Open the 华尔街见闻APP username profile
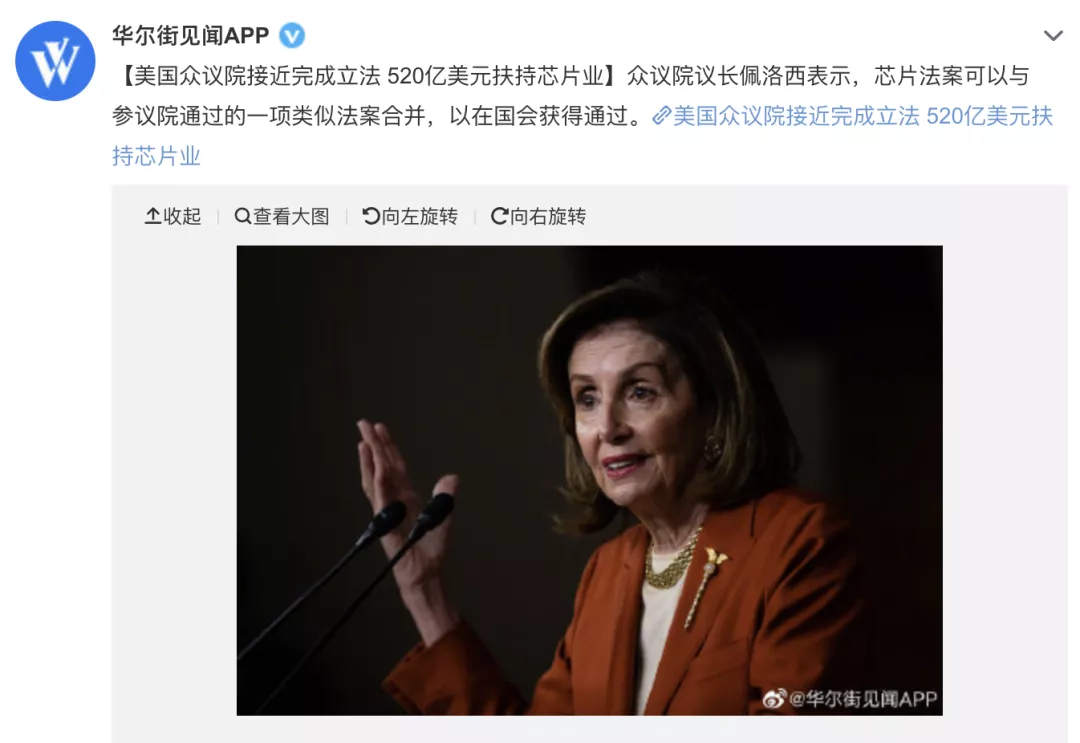Viewport: 1080px width, 743px height. coord(191,35)
